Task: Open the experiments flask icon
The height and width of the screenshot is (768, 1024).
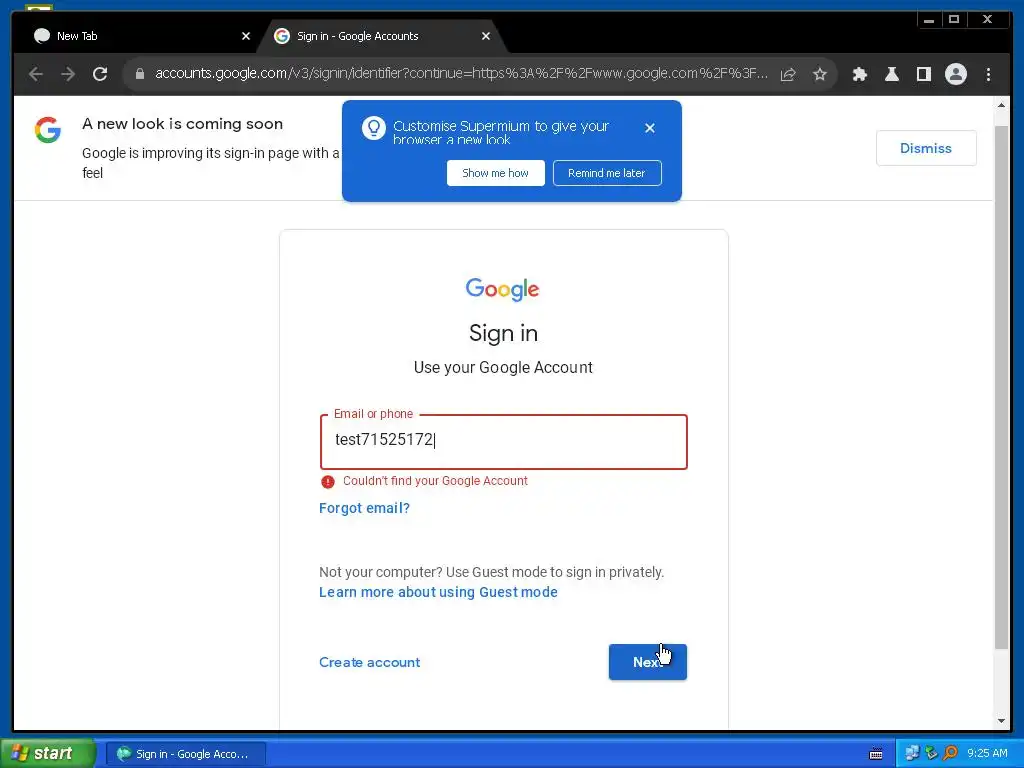Action: (x=891, y=74)
